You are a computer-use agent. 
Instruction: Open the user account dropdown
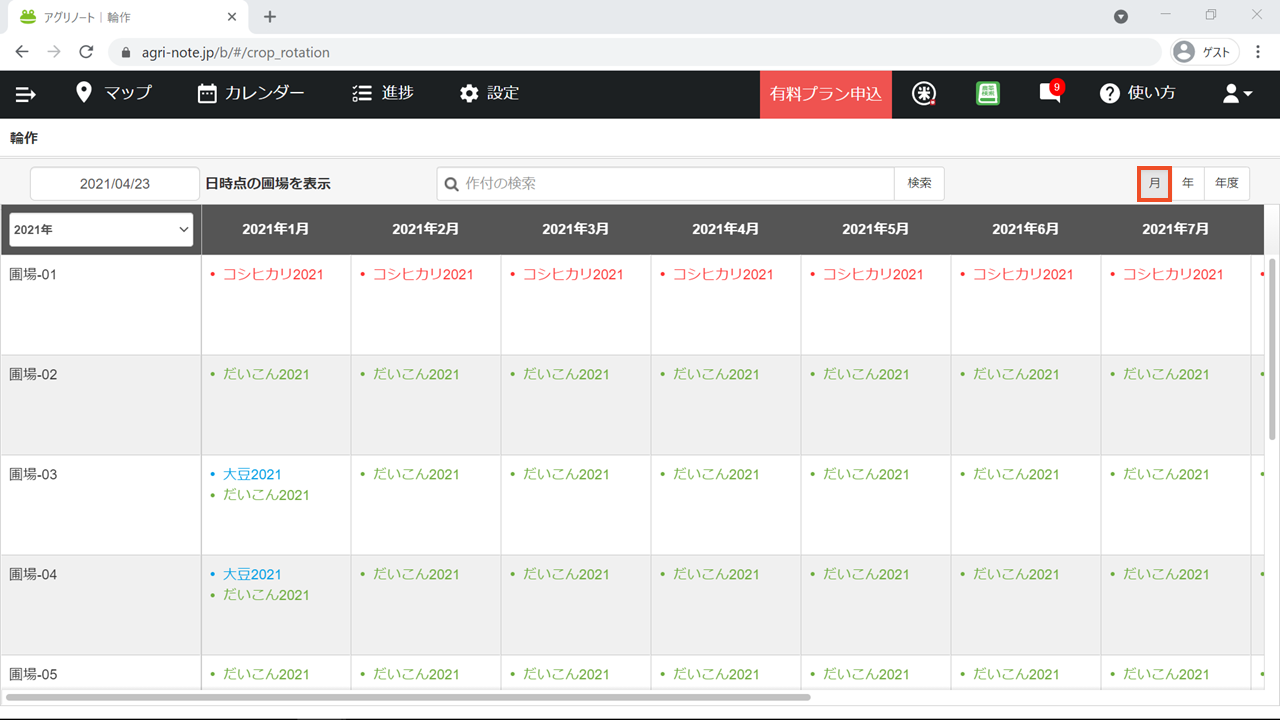coord(1237,93)
